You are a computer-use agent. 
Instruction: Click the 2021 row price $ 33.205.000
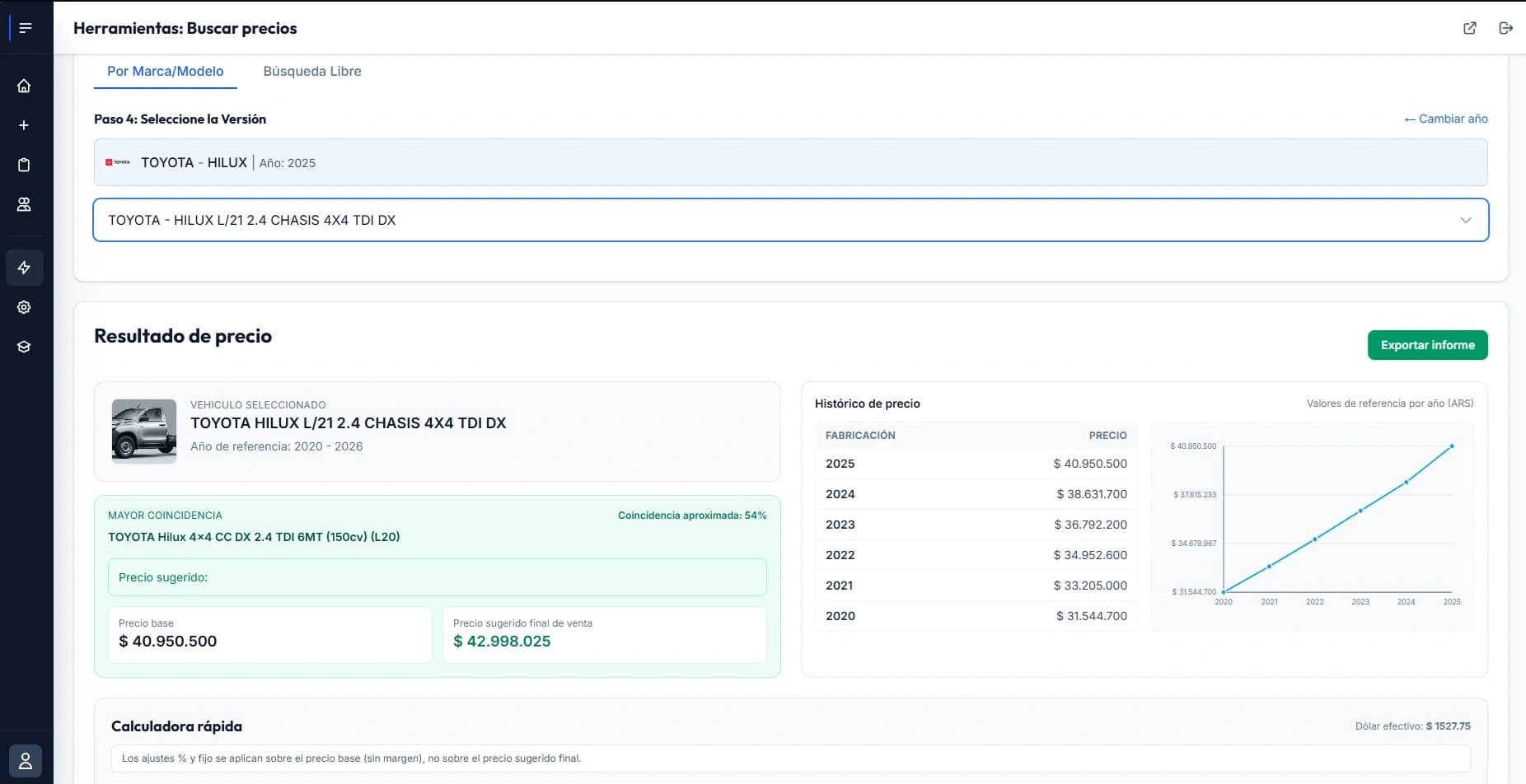pos(1090,586)
